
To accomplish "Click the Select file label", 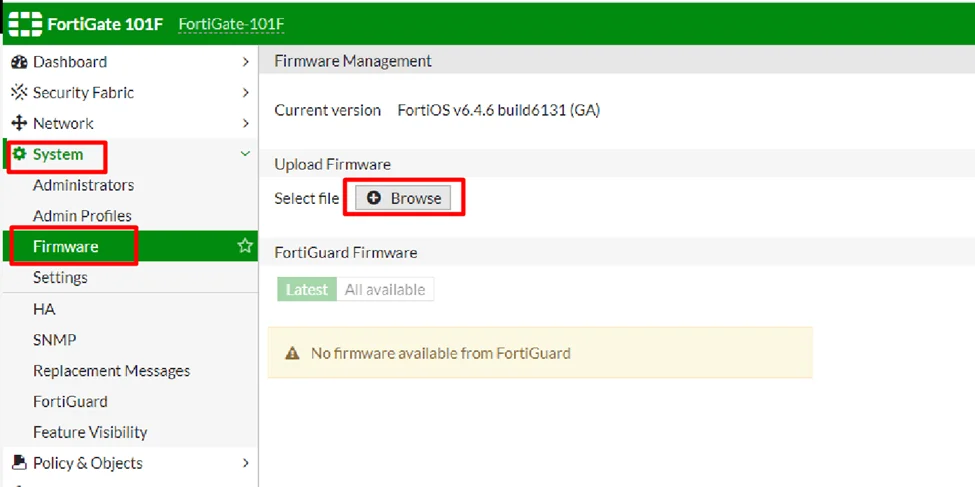I will pos(307,198).
